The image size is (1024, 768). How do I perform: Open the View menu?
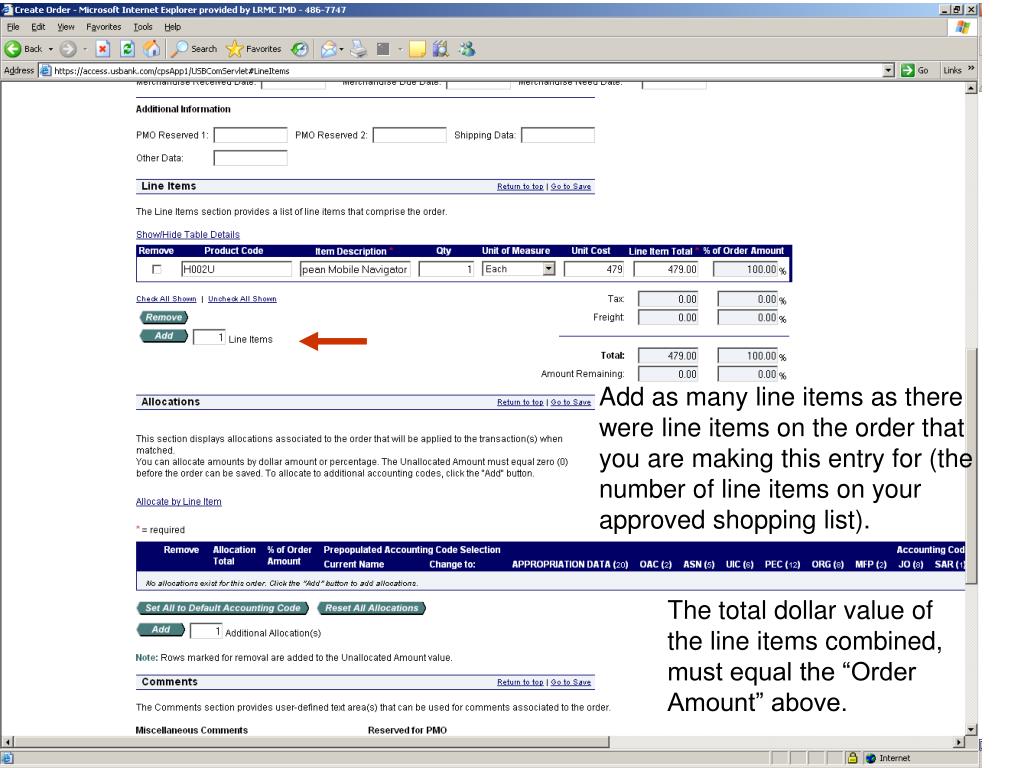(66, 27)
